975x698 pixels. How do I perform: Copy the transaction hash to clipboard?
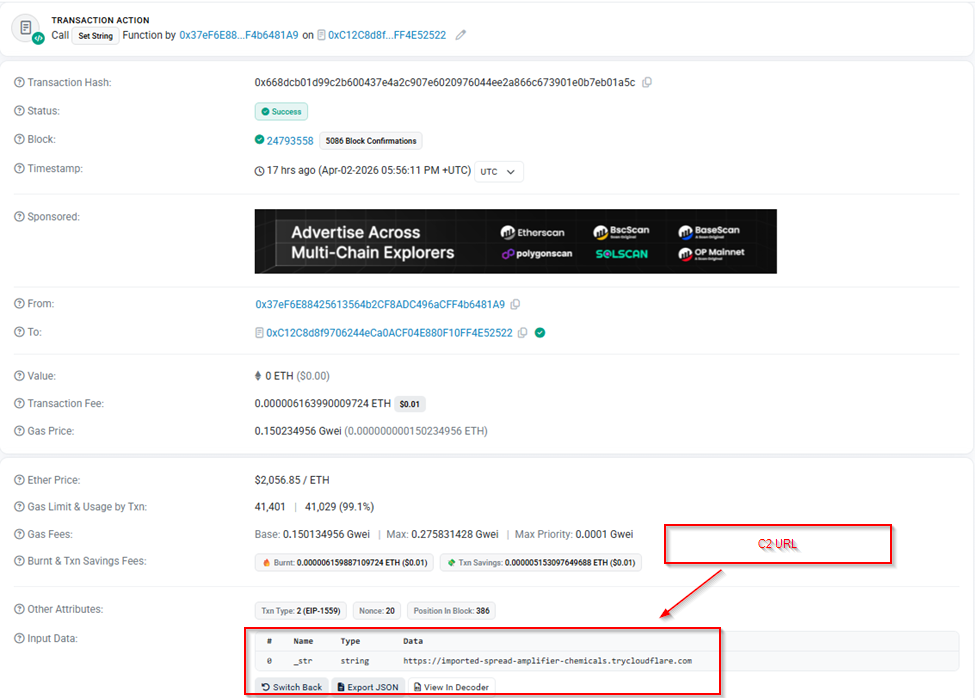click(x=647, y=83)
